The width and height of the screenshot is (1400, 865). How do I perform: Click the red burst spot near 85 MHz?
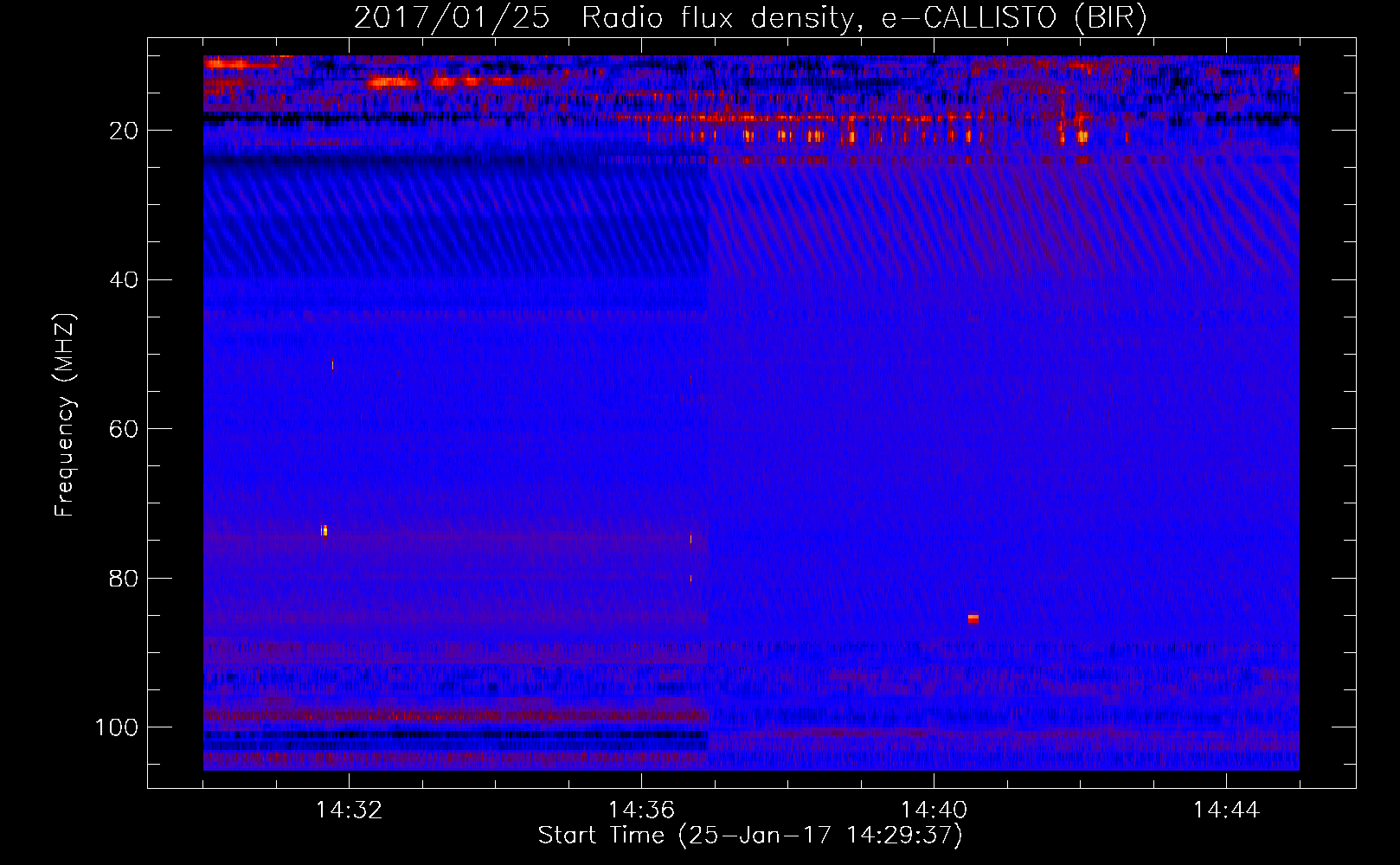973,618
